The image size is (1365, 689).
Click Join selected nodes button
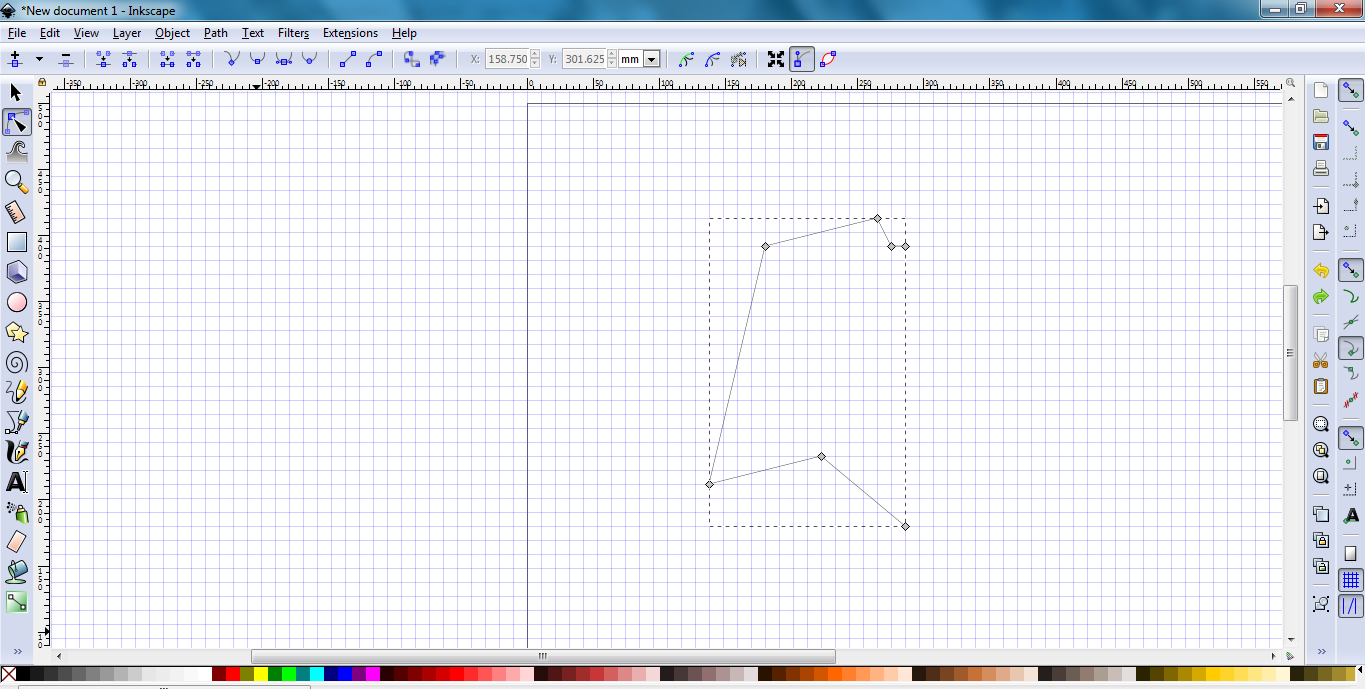[x=103, y=59]
